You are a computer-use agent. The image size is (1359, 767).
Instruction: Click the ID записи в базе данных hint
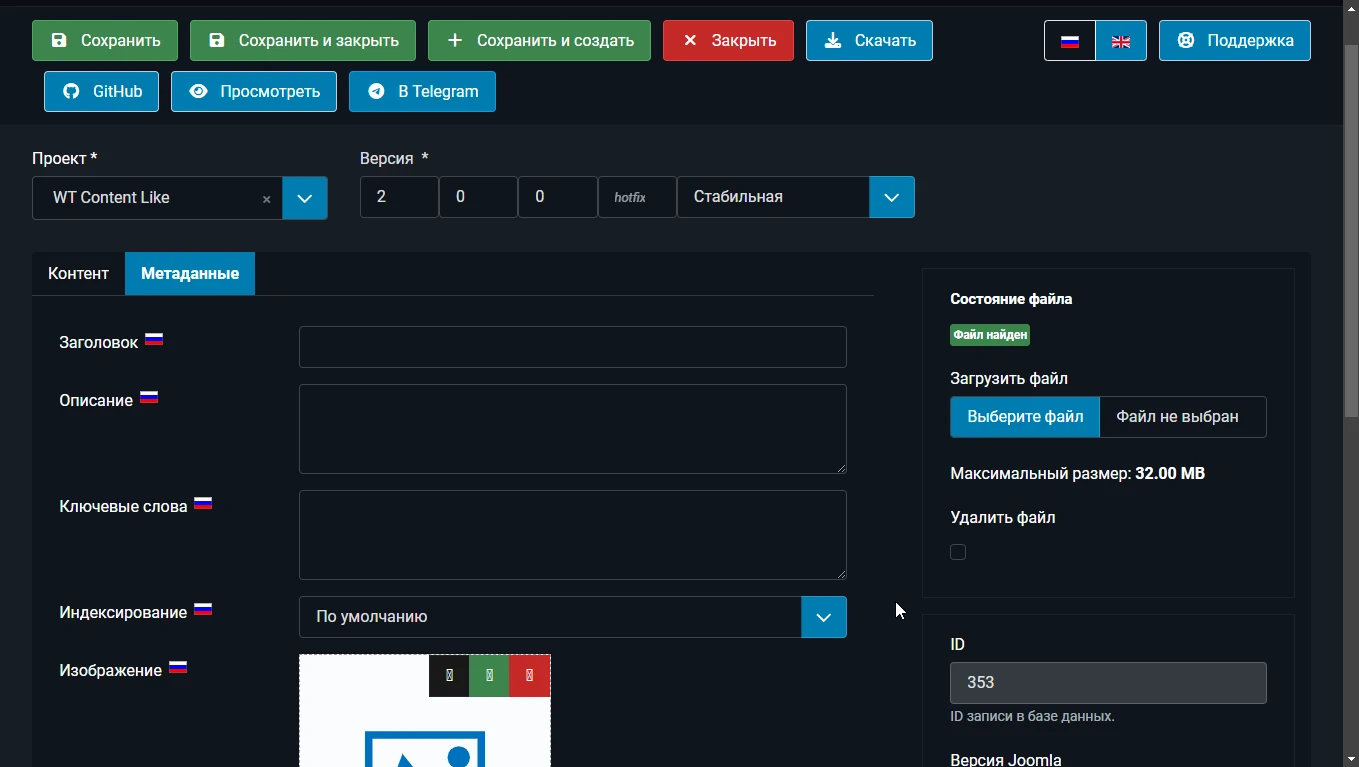pos(1032,717)
